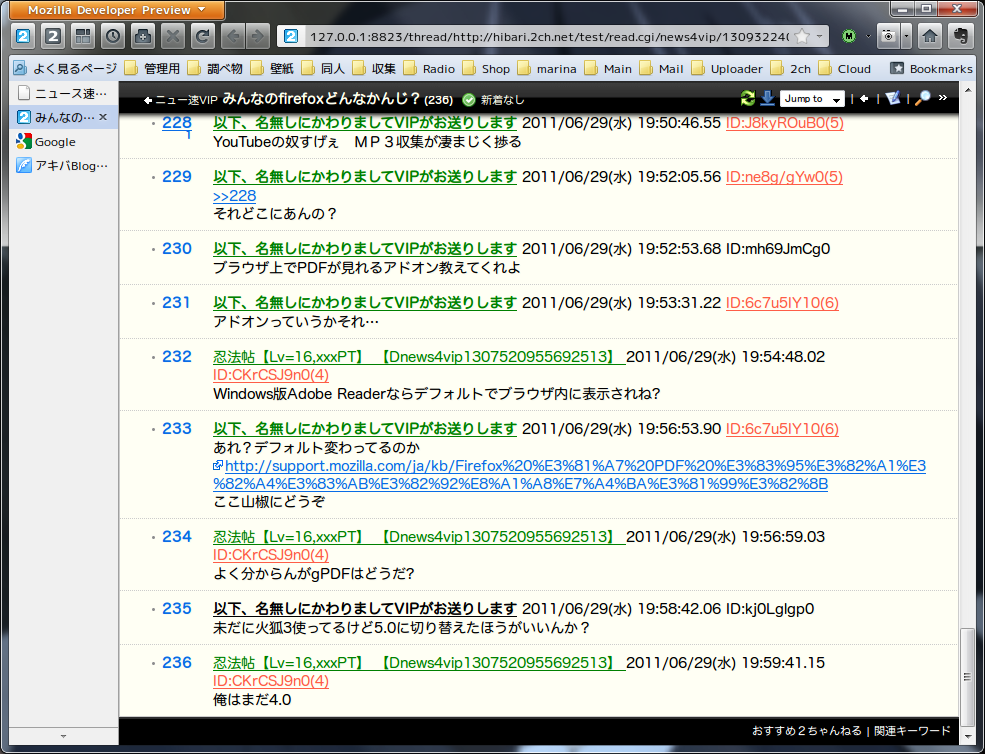Reload page with the toolbar reload button
This screenshot has width=985, height=754.
[203, 37]
